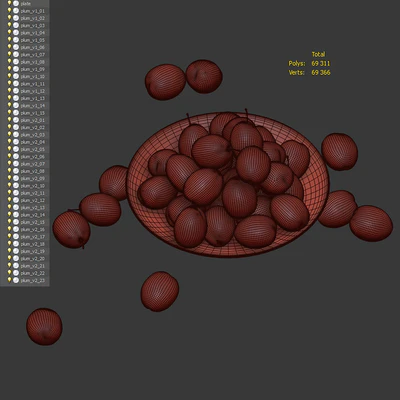Click the object icon beside plum_v2_11
The width and height of the screenshot is (400, 400).
point(16,193)
